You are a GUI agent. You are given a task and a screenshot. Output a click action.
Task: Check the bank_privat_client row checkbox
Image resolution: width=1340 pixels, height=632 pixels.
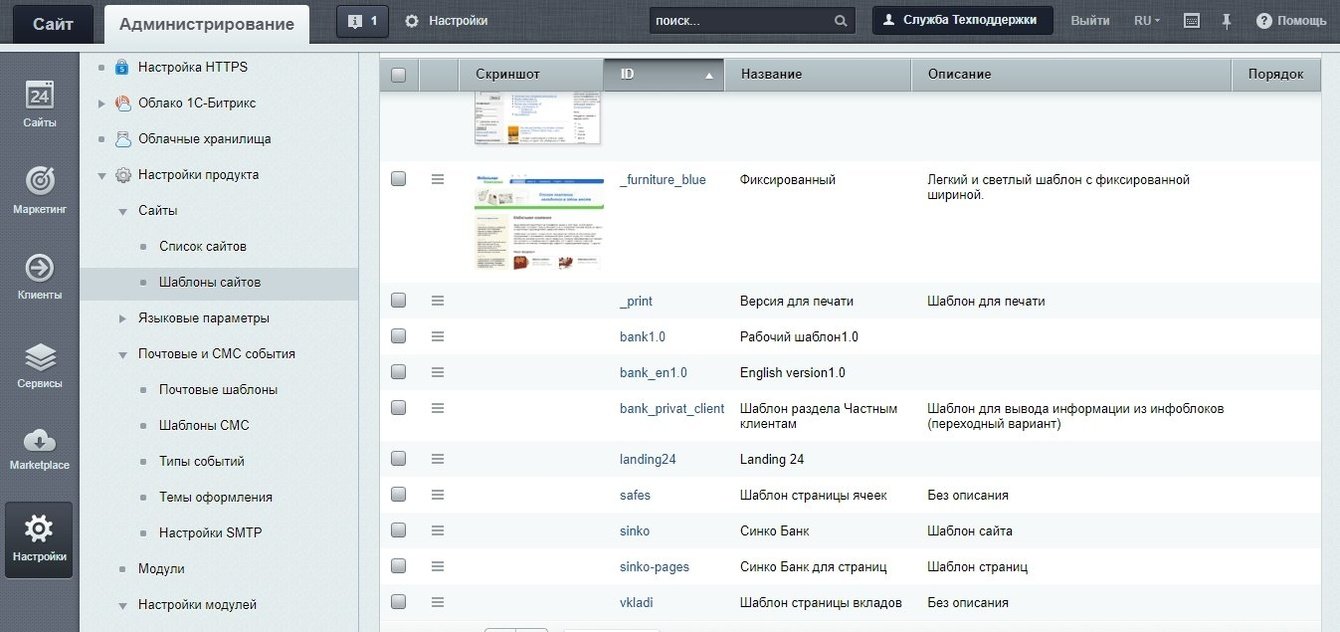(x=398, y=408)
